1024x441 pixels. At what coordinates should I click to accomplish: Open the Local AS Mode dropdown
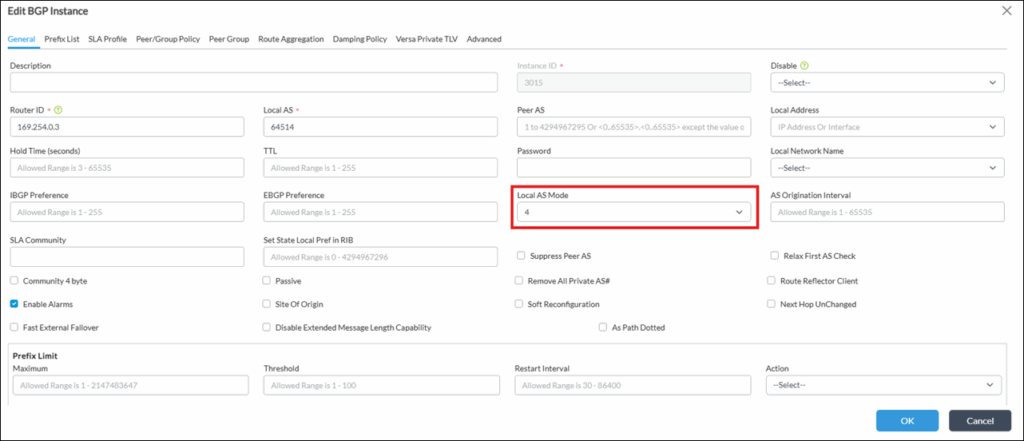click(632, 212)
